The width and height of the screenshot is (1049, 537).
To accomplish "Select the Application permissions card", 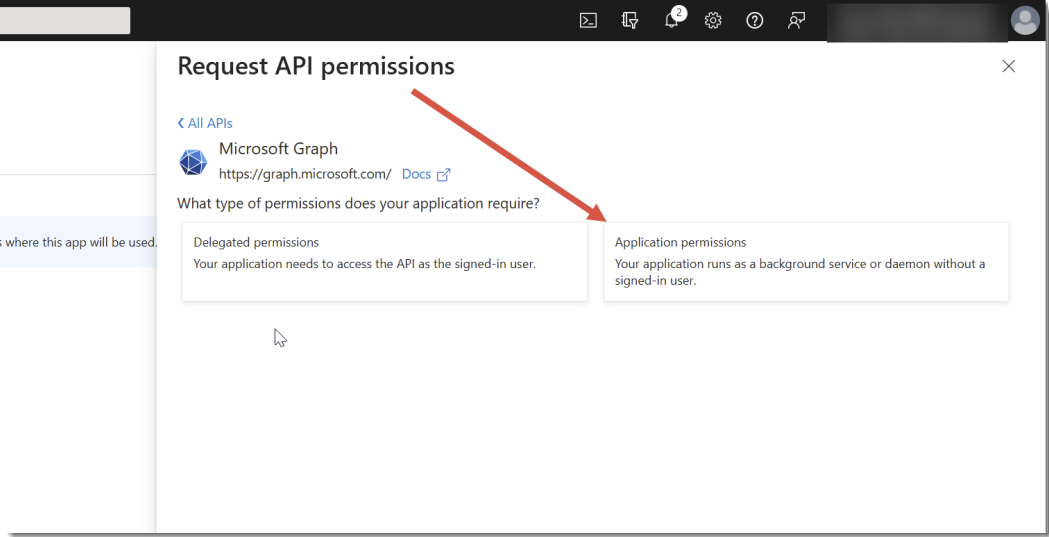I will pyautogui.click(x=806, y=261).
